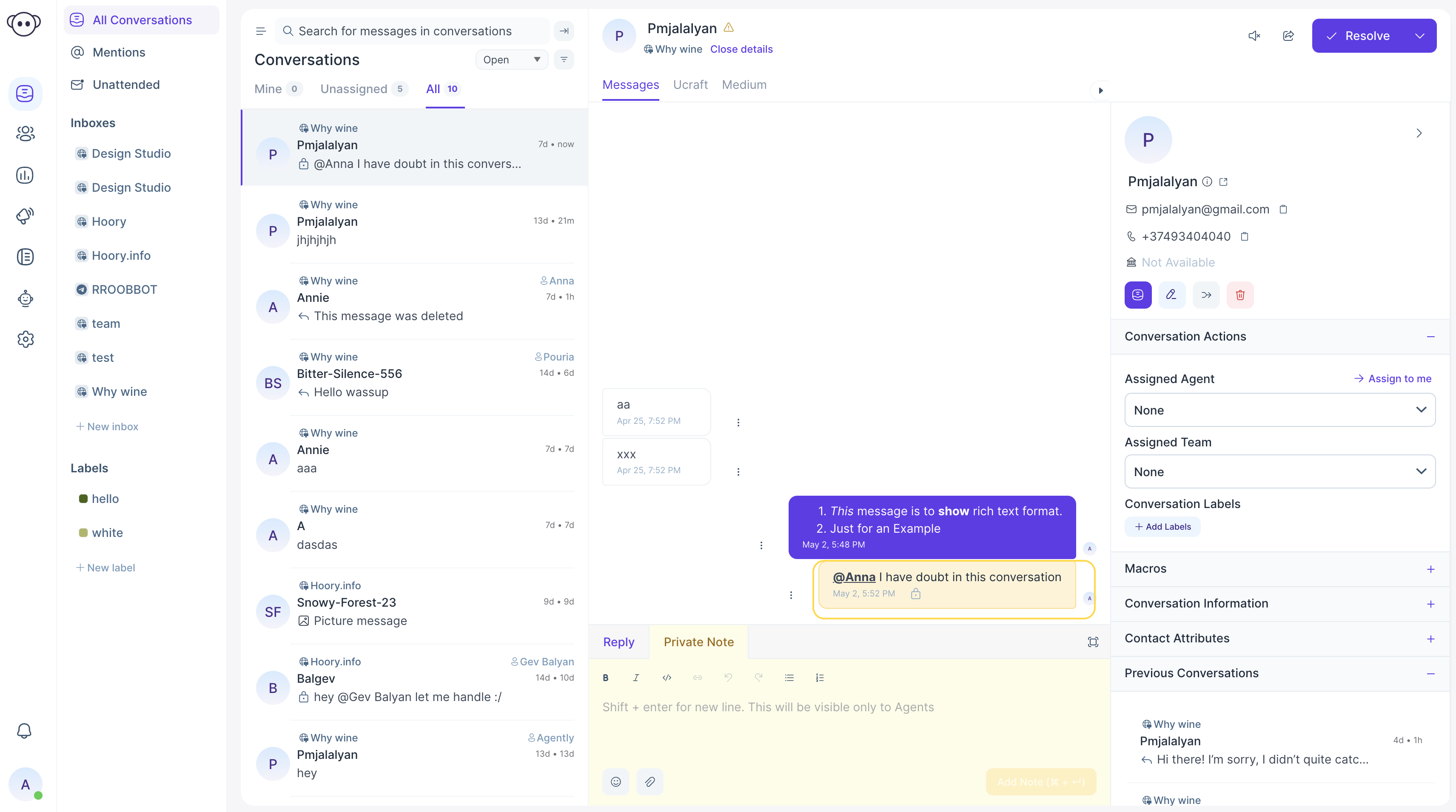The height and width of the screenshot is (812, 1456).
Task: Click the italic formatting icon
Action: click(636, 678)
